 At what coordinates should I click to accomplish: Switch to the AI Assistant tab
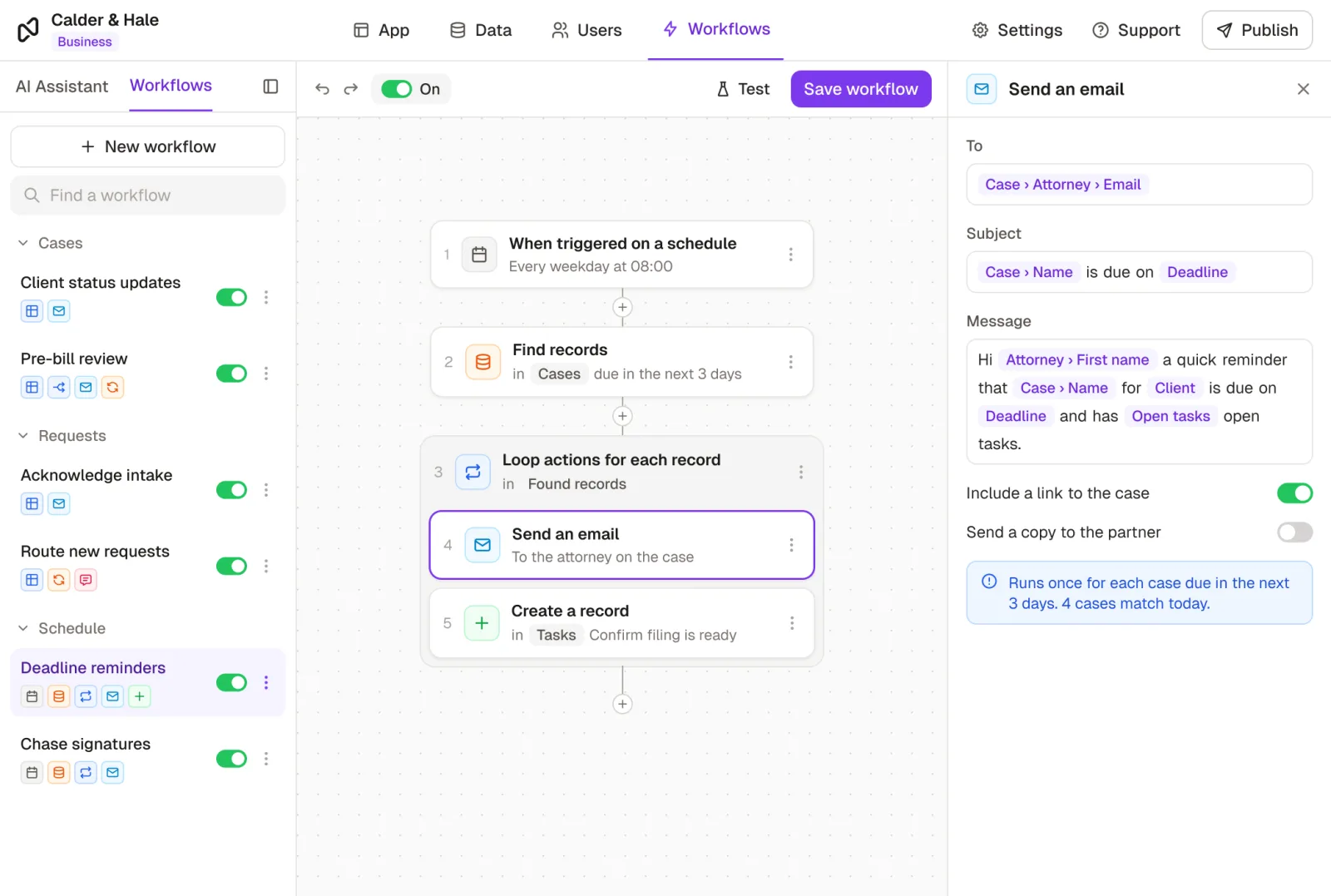coord(62,87)
